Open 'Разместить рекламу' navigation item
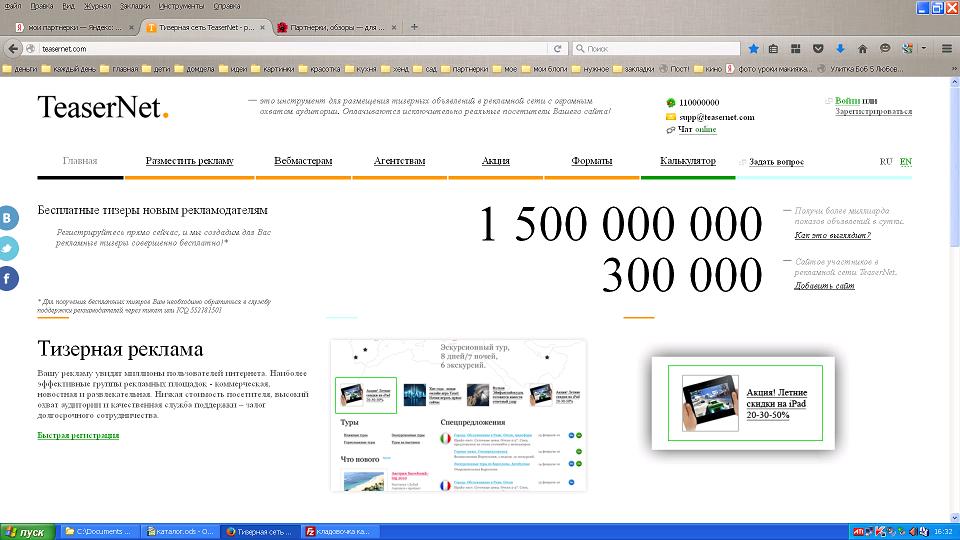Viewport: 960px width, 540px height. point(189,161)
